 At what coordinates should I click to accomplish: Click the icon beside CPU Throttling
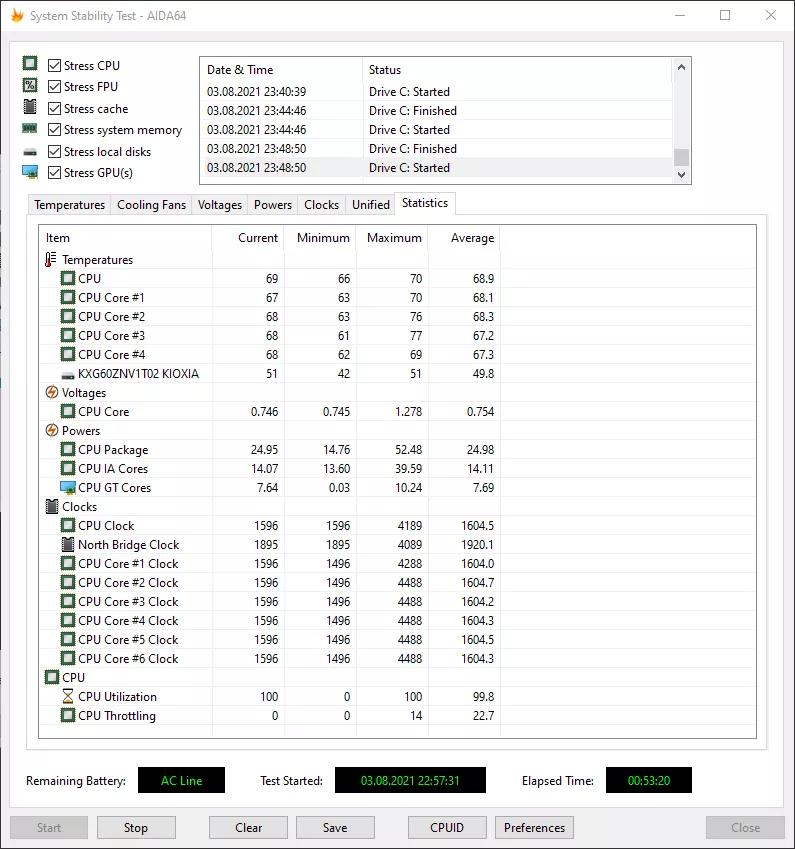click(x=68, y=715)
